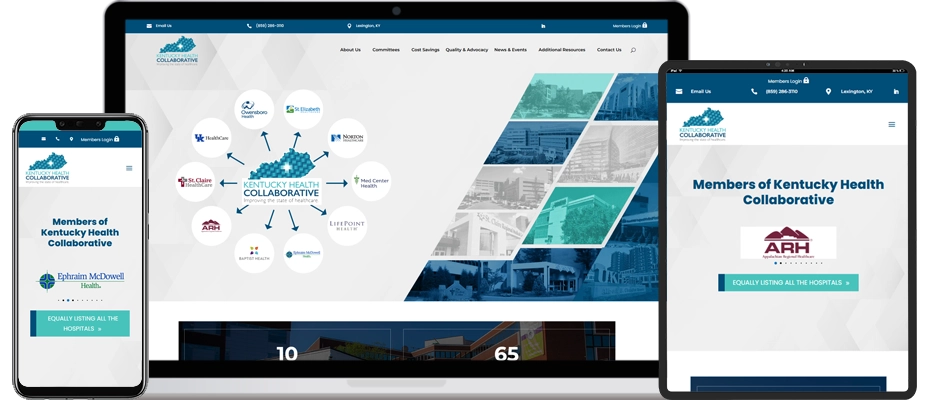Tap the map pin icon on the tablet
The image size is (937, 400).
coord(828,91)
